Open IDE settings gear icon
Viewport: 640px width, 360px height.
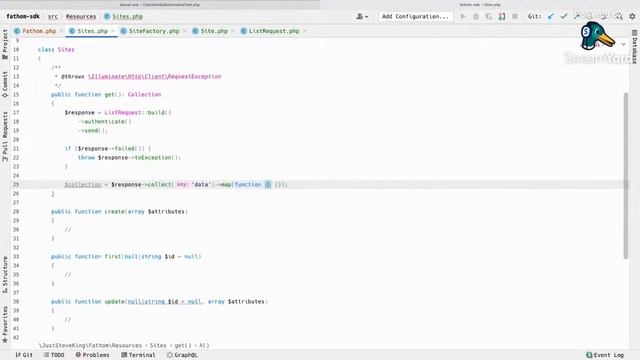pyautogui.click(x=632, y=16)
